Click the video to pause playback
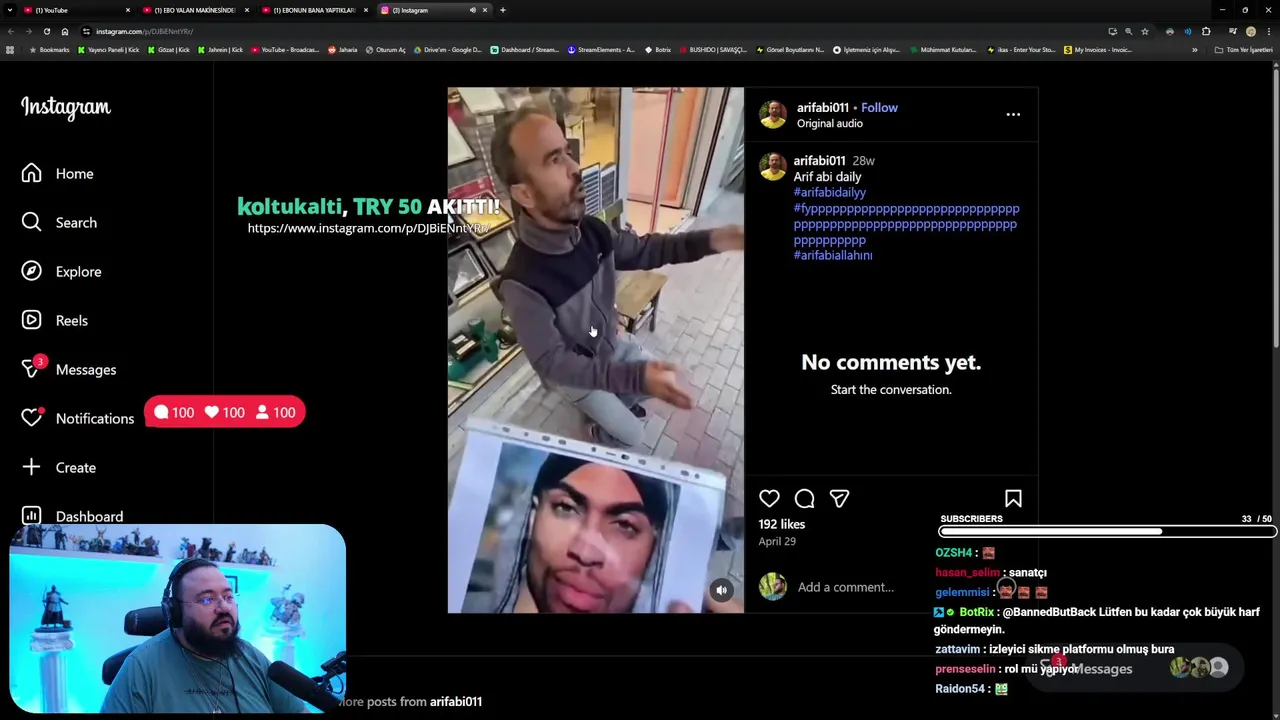The width and height of the screenshot is (1280, 720). [x=595, y=350]
